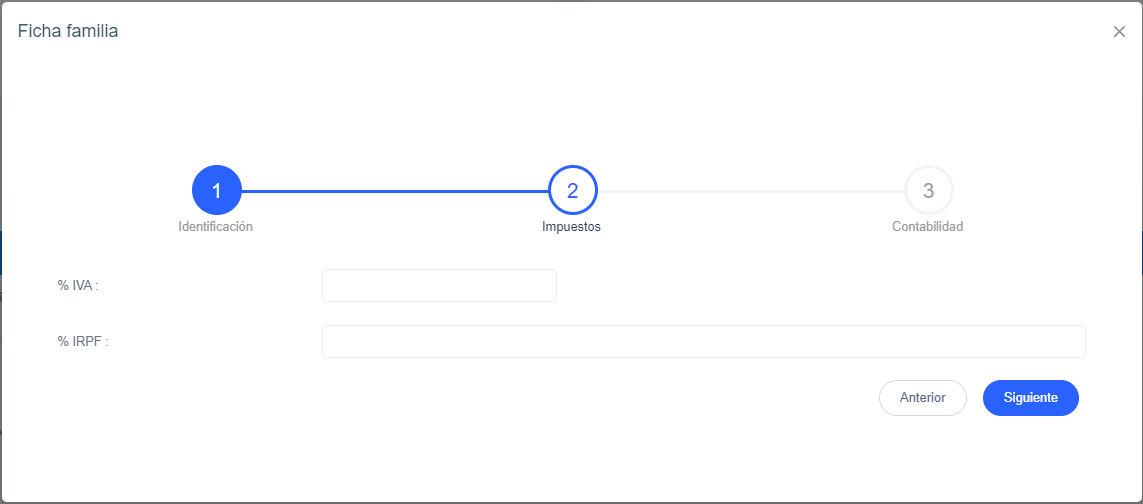Select the step 2 circle
The height and width of the screenshot is (504, 1143).
click(x=572, y=190)
